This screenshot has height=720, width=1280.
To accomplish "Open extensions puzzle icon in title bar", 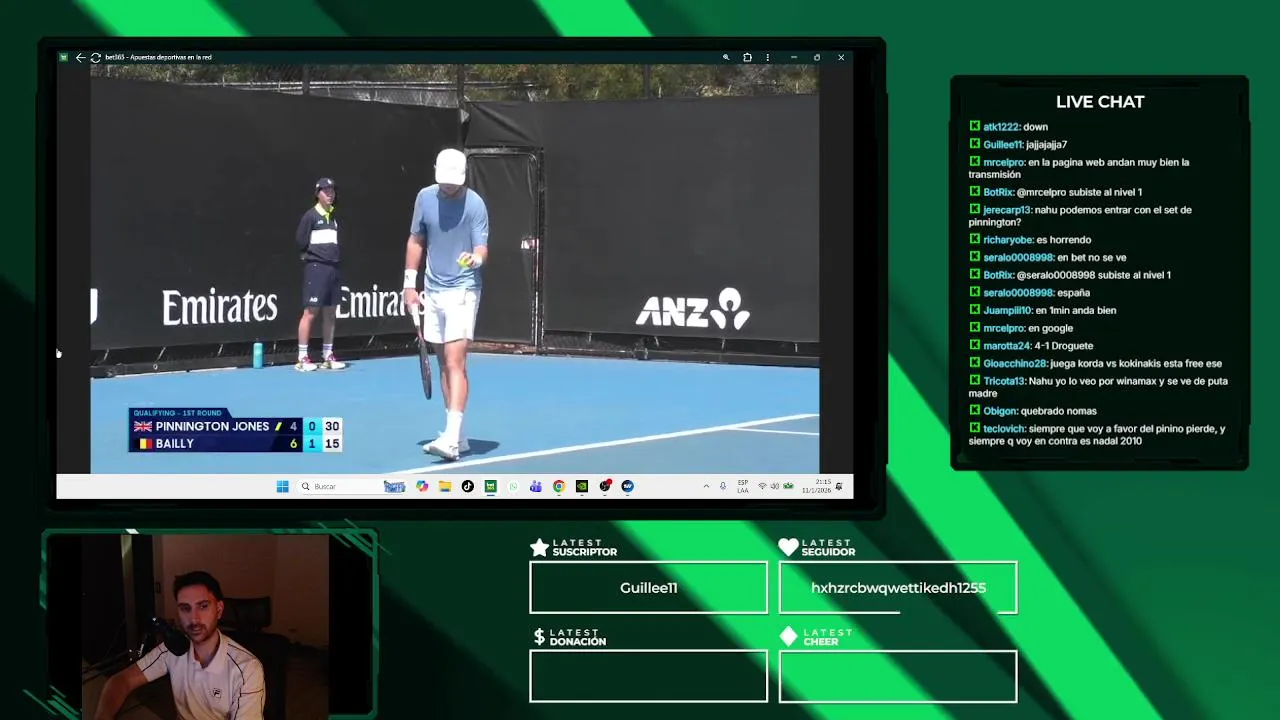I will (x=747, y=57).
